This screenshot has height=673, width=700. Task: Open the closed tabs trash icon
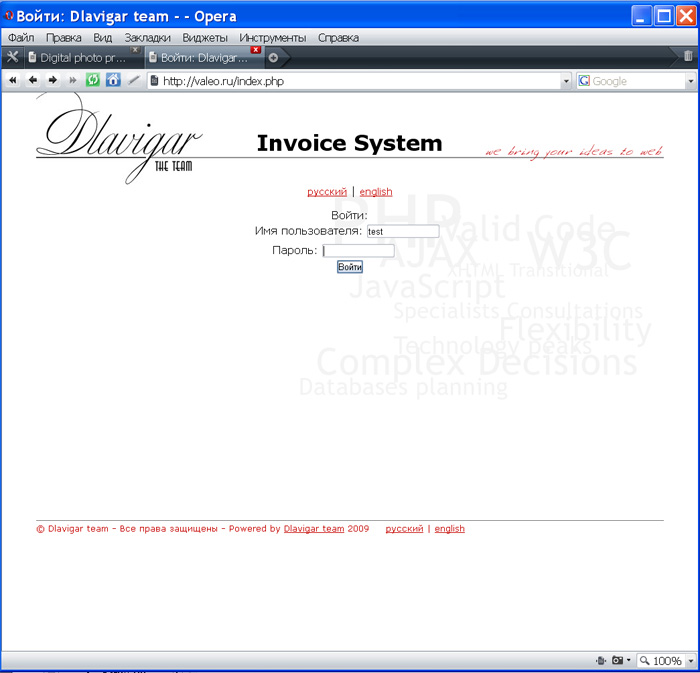point(688,56)
